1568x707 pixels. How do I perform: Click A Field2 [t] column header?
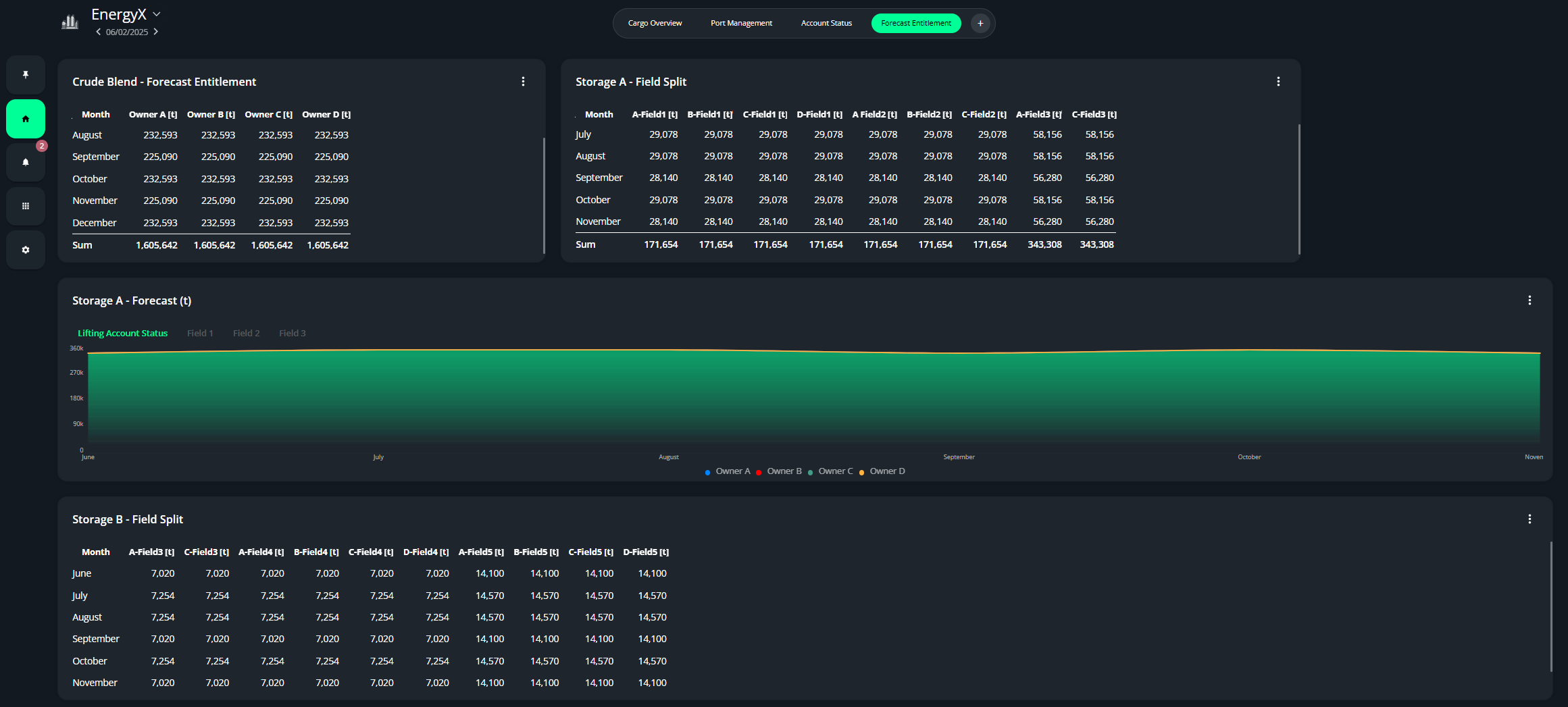pos(874,115)
